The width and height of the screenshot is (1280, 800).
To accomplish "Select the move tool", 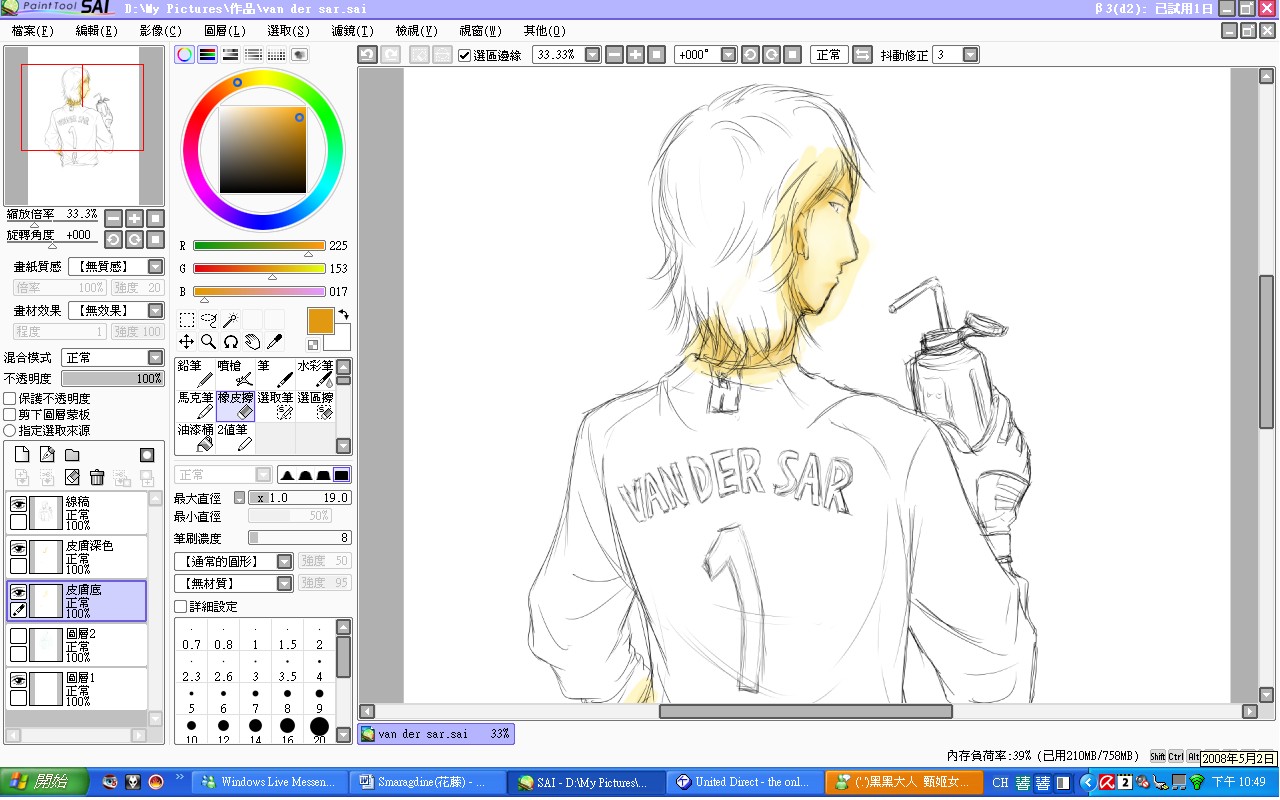I will point(187,342).
